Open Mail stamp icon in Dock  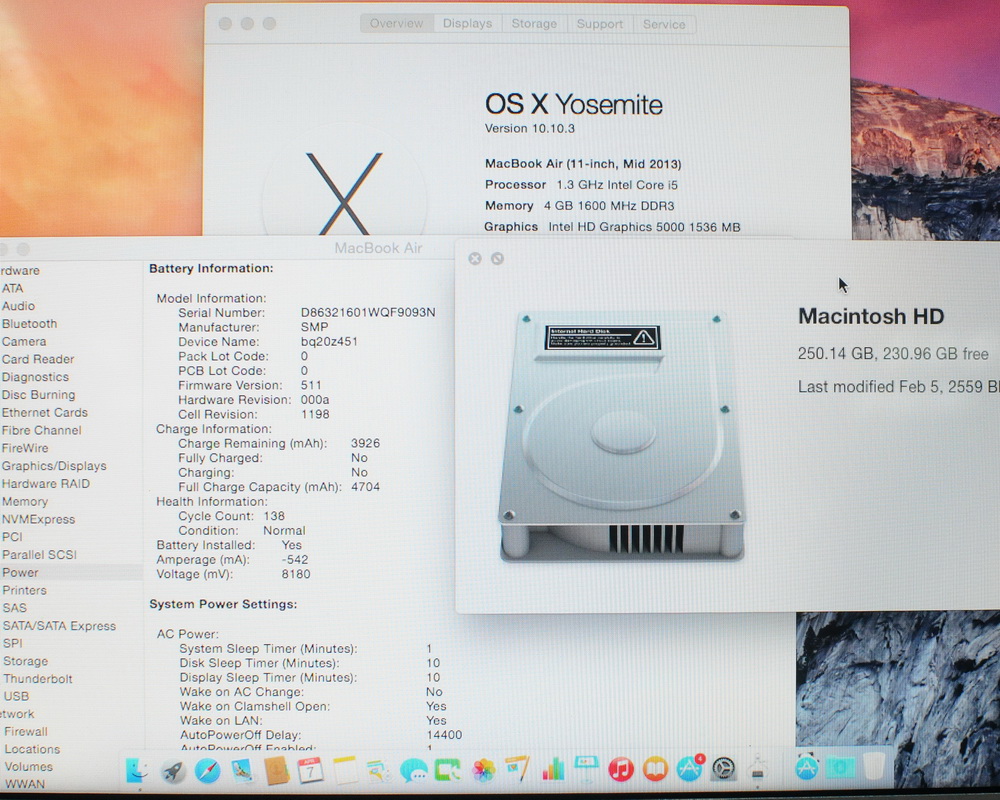(242, 771)
